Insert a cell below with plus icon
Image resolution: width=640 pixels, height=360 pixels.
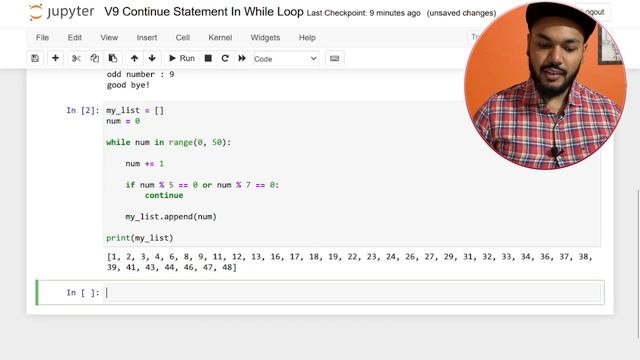[55, 58]
